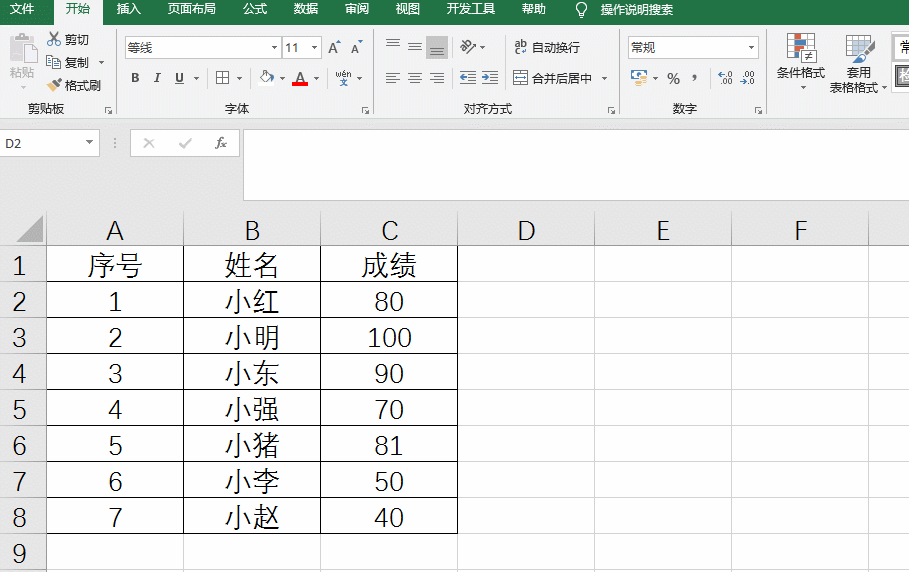Open 数字 group dialog launcher
Image resolution: width=909 pixels, height=572 pixels.
tap(758, 110)
